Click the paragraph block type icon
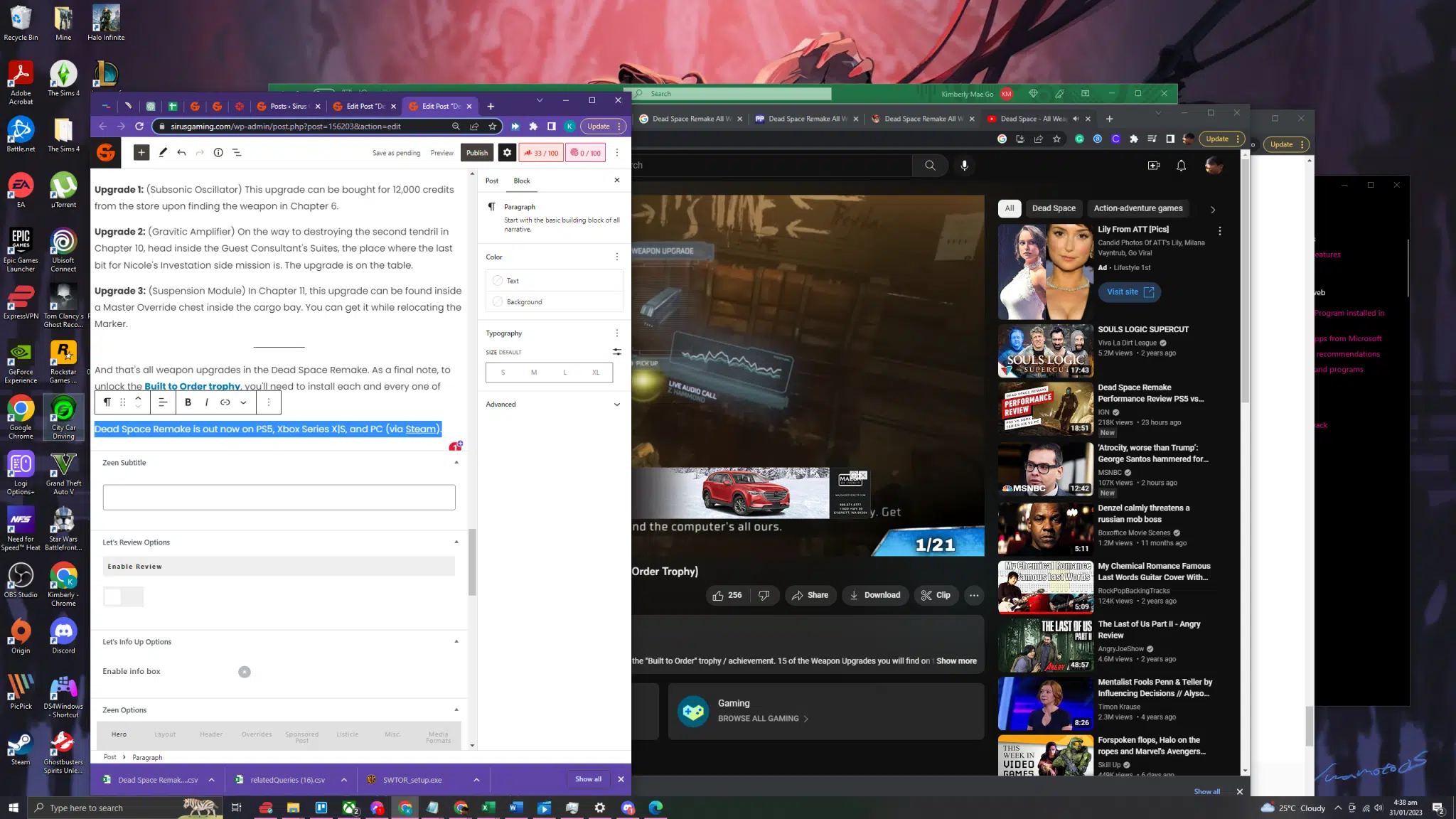1456x819 pixels. (107, 402)
